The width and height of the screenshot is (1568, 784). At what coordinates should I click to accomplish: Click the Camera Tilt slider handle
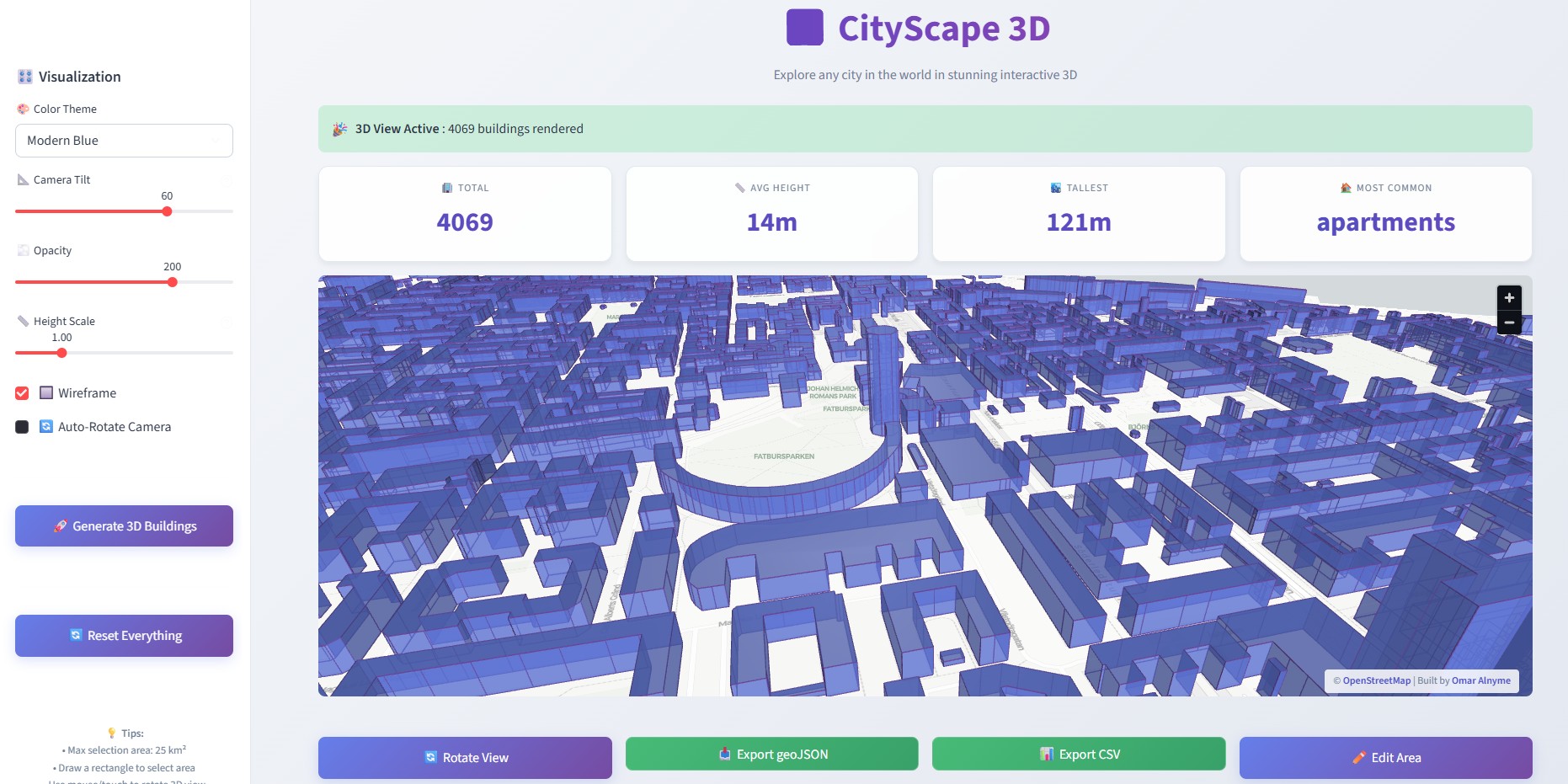point(167,211)
